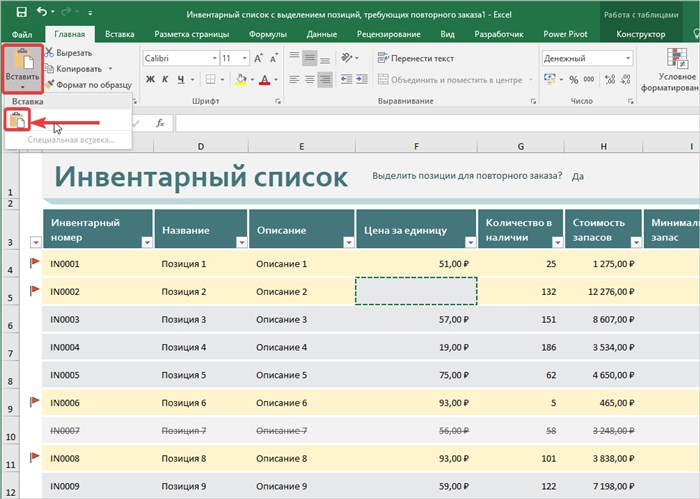Image resolution: width=700 pixels, height=499 pixels.
Task: Apply percent style format
Action: [x=574, y=79]
